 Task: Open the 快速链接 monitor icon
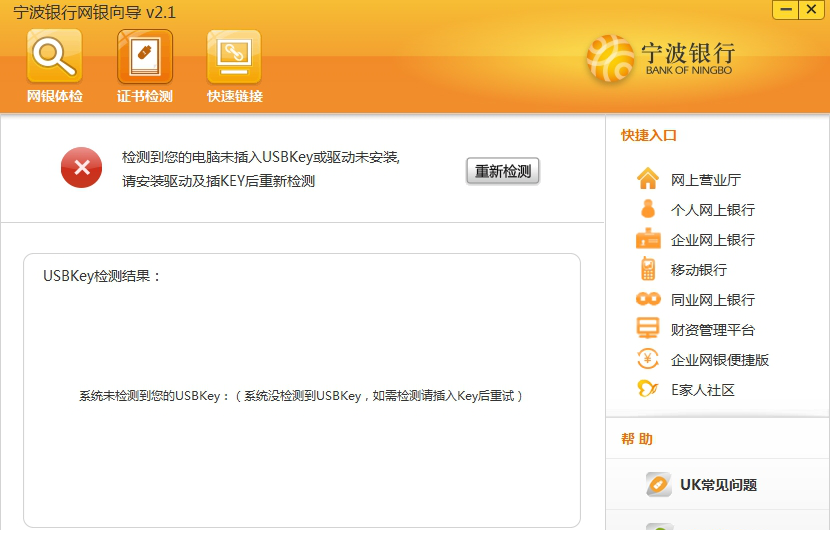click(234, 56)
